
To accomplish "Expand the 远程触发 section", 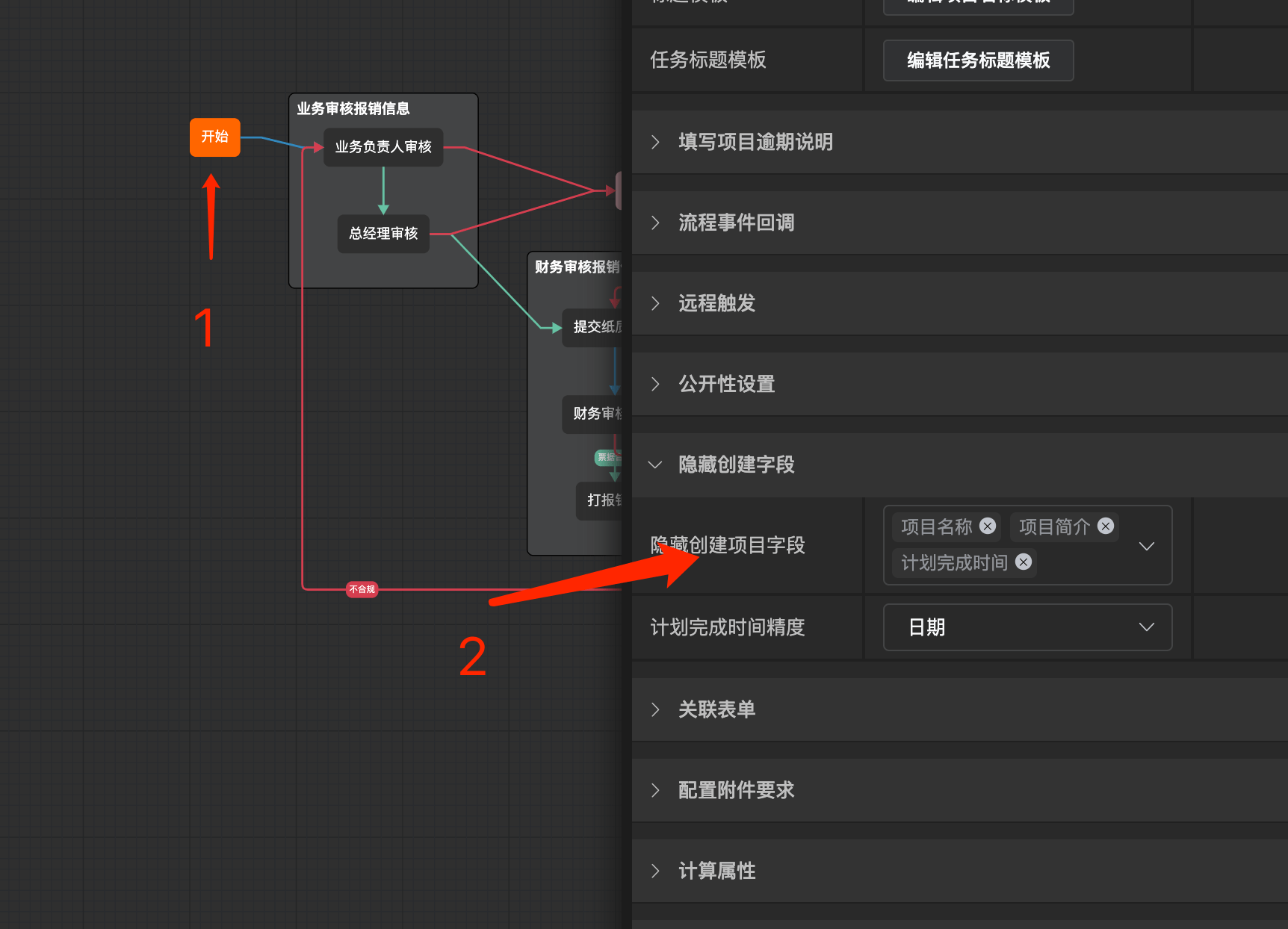I will 959,303.
